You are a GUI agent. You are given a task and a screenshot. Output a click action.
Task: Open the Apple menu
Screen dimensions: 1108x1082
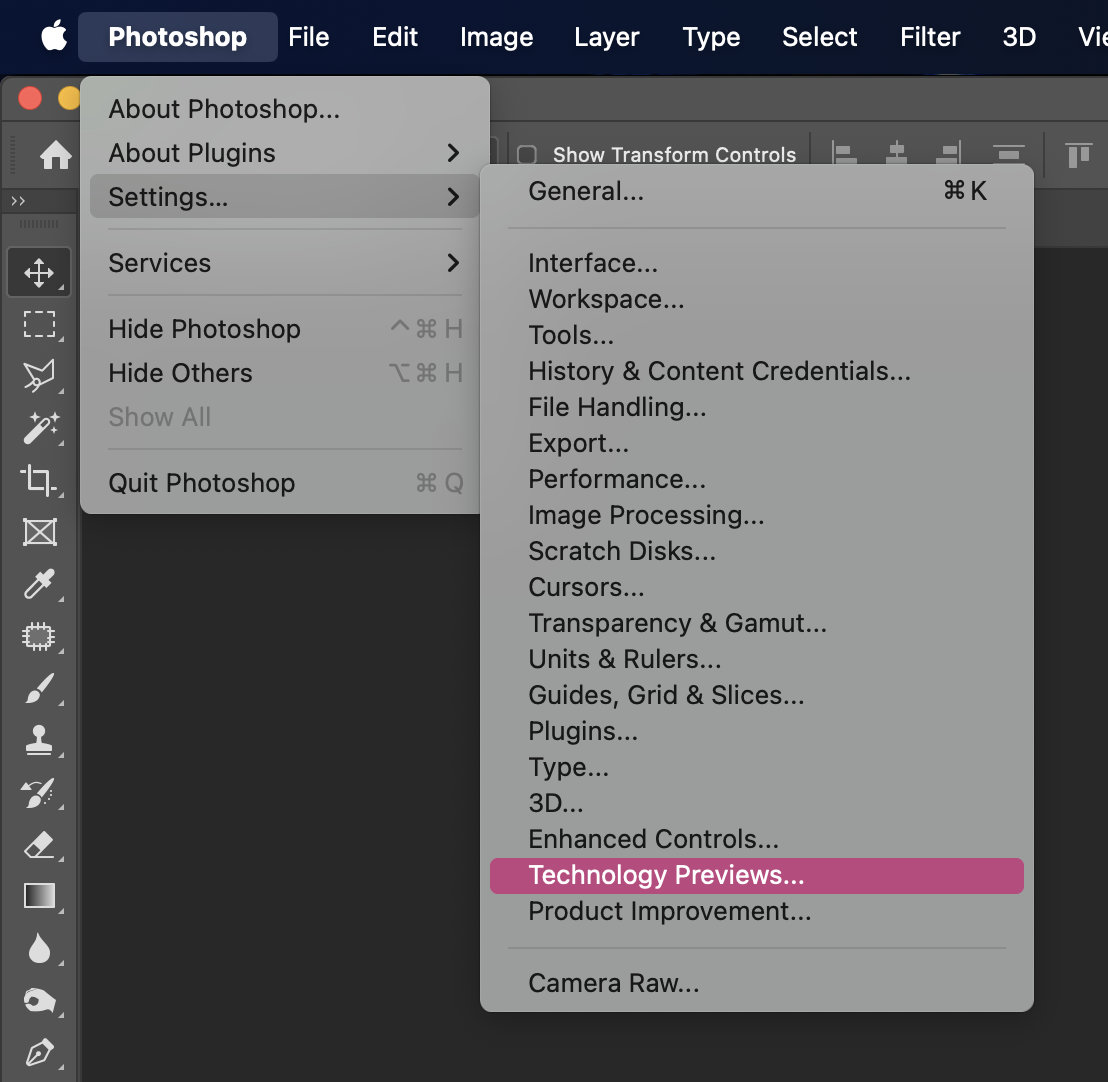54,36
